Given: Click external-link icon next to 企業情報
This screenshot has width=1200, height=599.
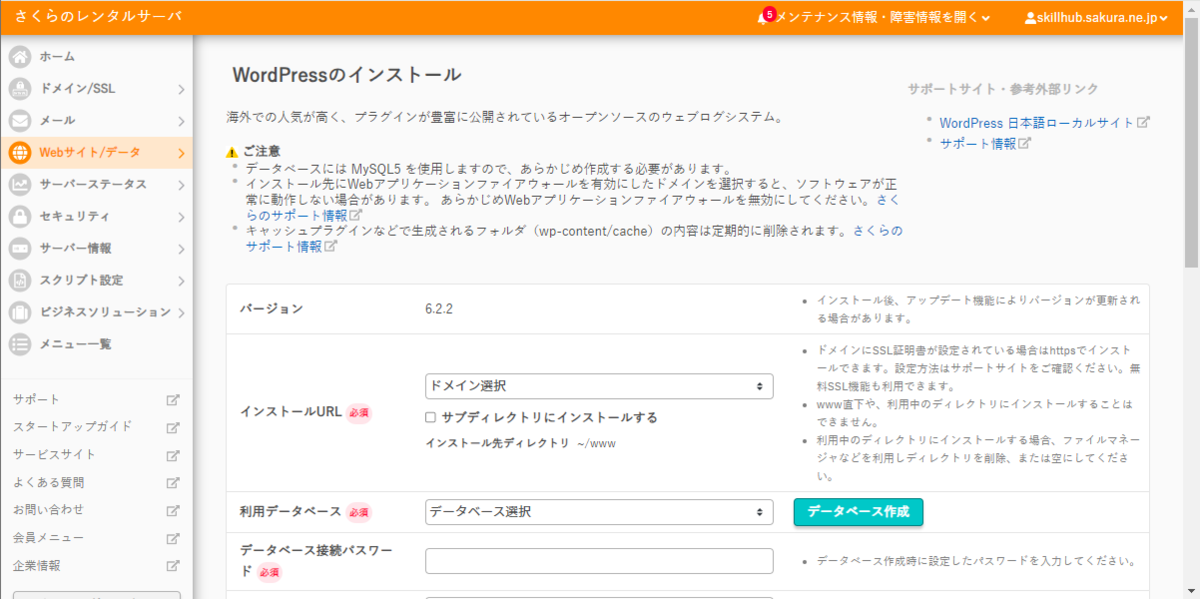Looking at the screenshot, I should click(173, 566).
